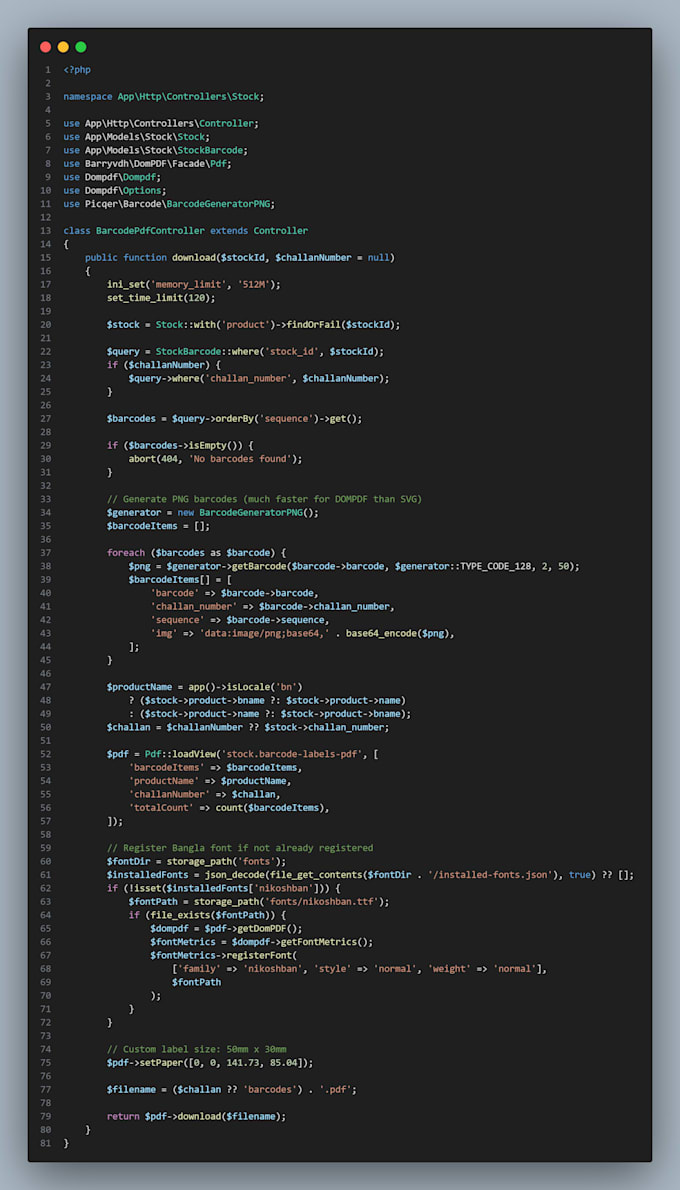This screenshot has width=680, height=1190.
Task: Click the 'Generate PNG barcodes' comment
Action: click(264, 499)
